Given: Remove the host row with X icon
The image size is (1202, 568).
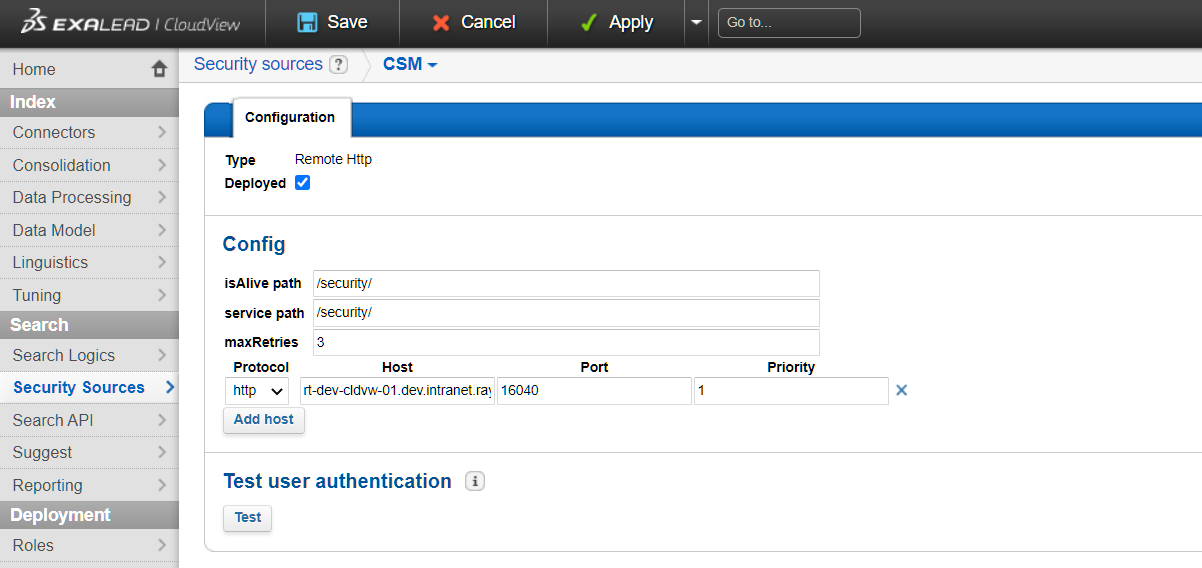Looking at the screenshot, I should 901,390.
